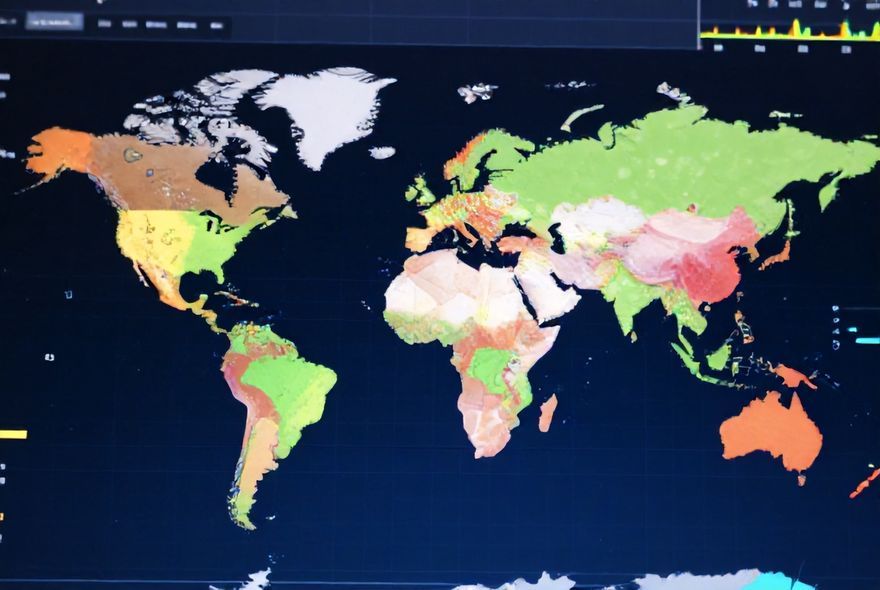The height and width of the screenshot is (590, 880).
Task: Select orange Alaska on the map
Action: click(x=58, y=152)
